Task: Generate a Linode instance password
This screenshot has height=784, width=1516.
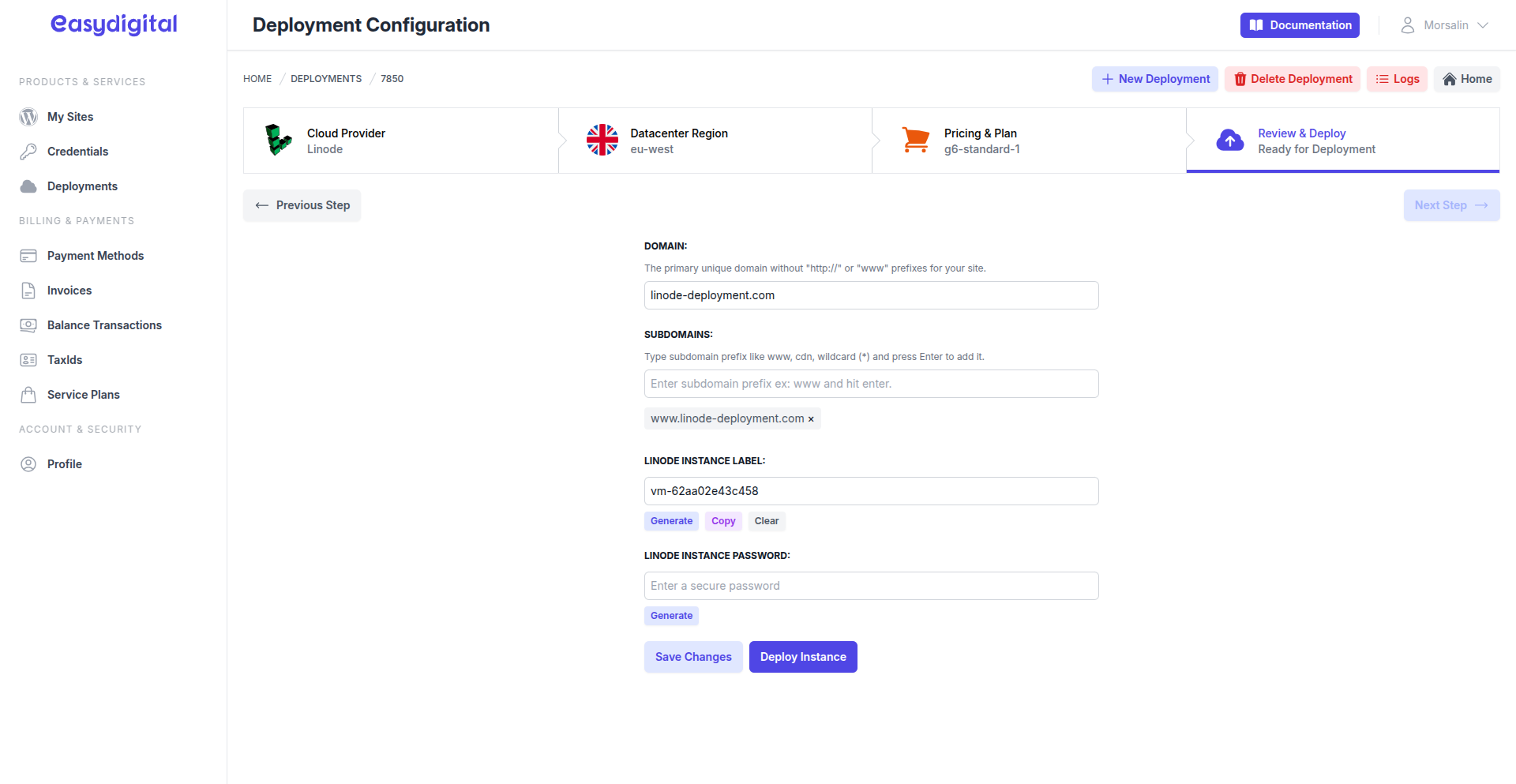Action: 670,615
